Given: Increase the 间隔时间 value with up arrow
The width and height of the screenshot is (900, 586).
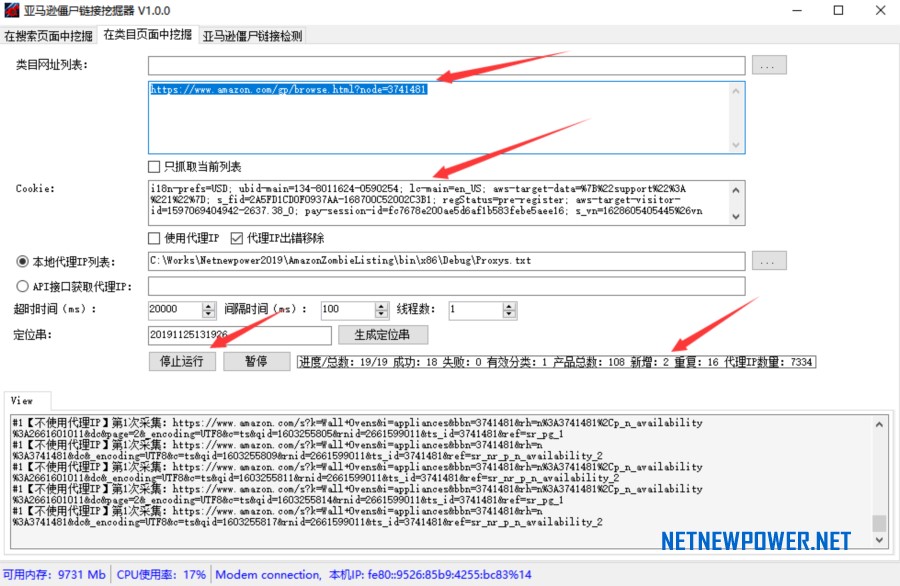Looking at the screenshot, I should click(382, 306).
